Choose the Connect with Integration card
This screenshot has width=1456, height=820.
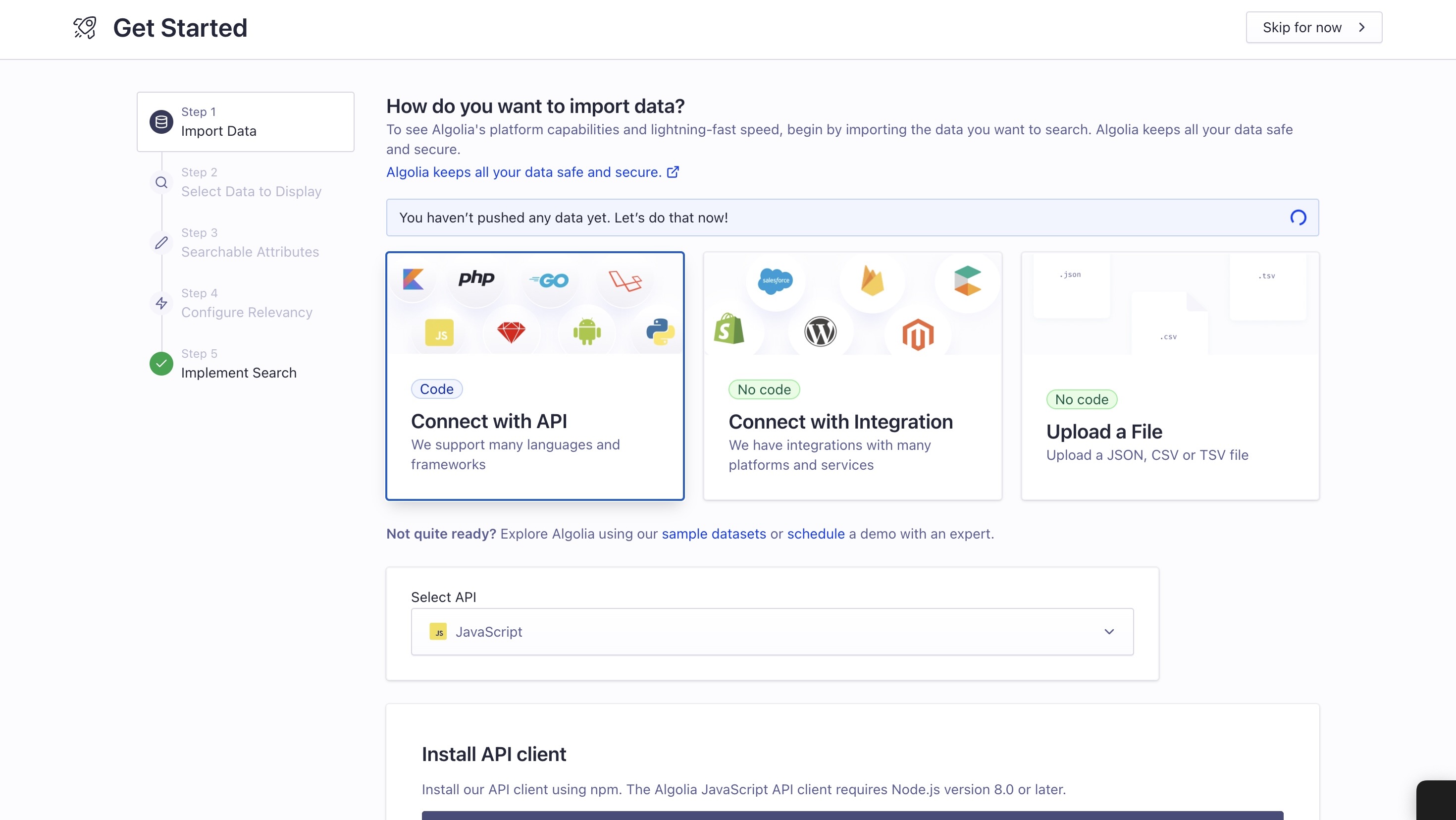point(852,376)
